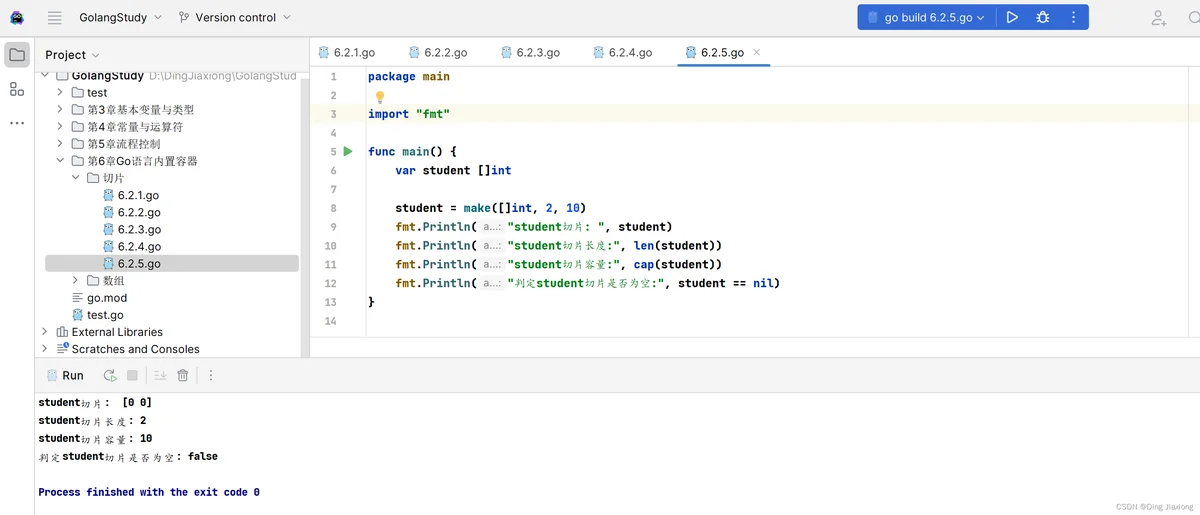Switch to the 6.2.1.go editor tab
Image resolution: width=1200 pixels, height=515 pixels.
pos(346,52)
